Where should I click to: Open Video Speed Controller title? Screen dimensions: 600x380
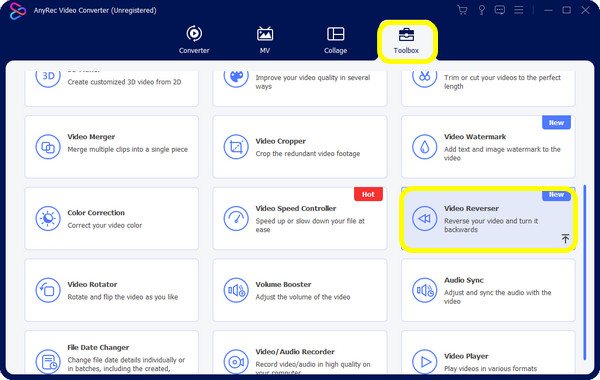[x=296, y=208]
